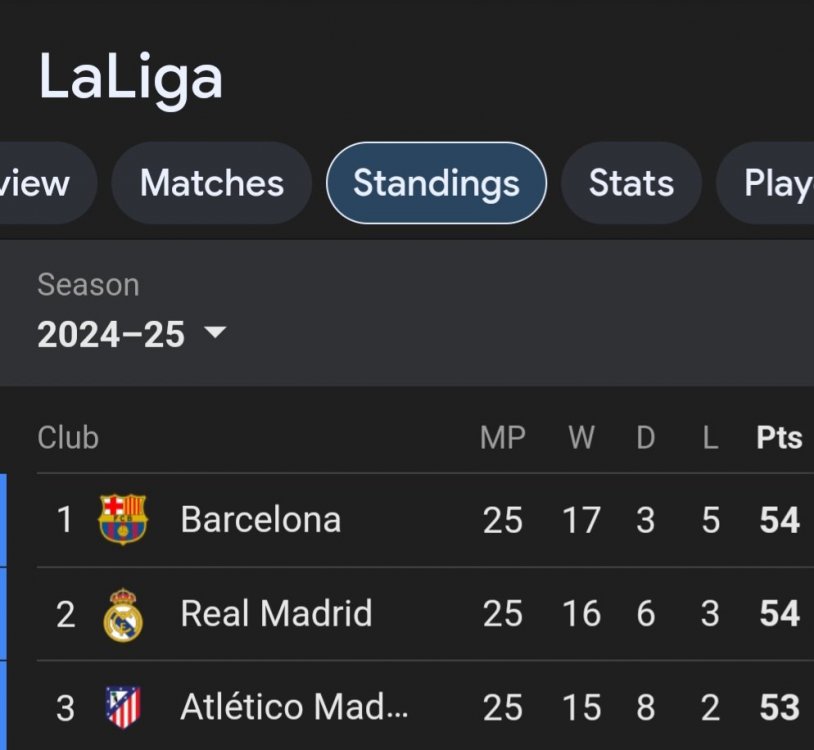The height and width of the screenshot is (750, 814).
Task: Click the Club column header
Action: pyautogui.click(x=68, y=438)
